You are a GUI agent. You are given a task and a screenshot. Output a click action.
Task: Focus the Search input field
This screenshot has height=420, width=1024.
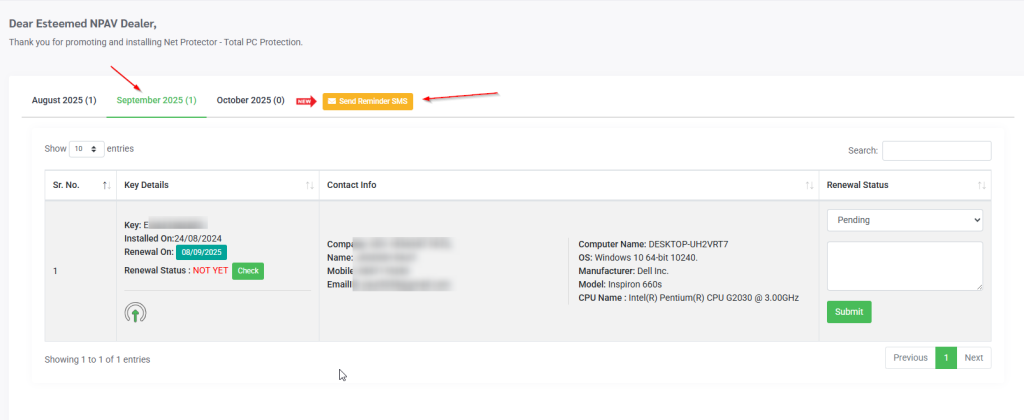point(936,150)
